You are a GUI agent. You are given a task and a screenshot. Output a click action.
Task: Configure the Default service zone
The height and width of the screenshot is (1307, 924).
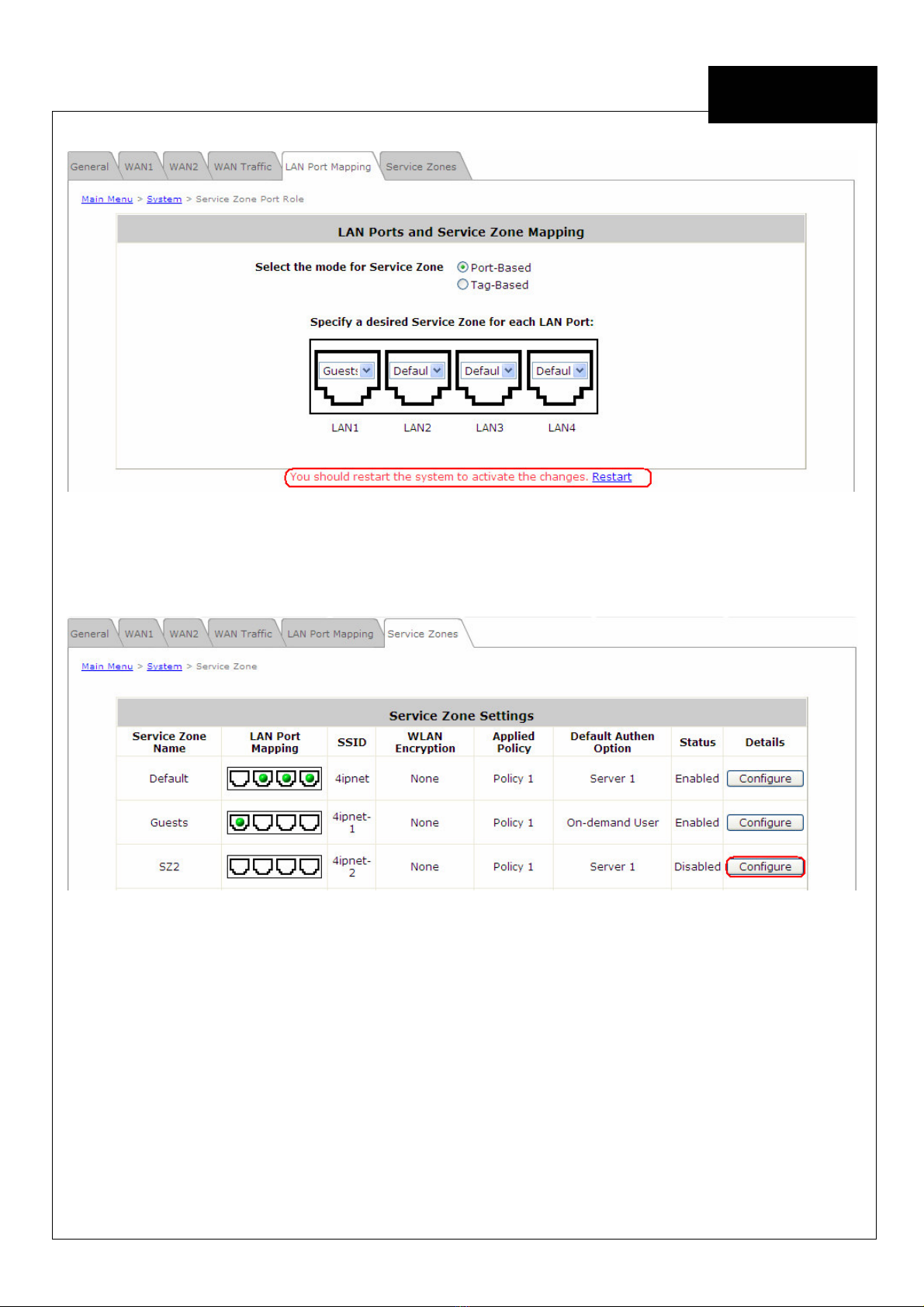(x=765, y=778)
